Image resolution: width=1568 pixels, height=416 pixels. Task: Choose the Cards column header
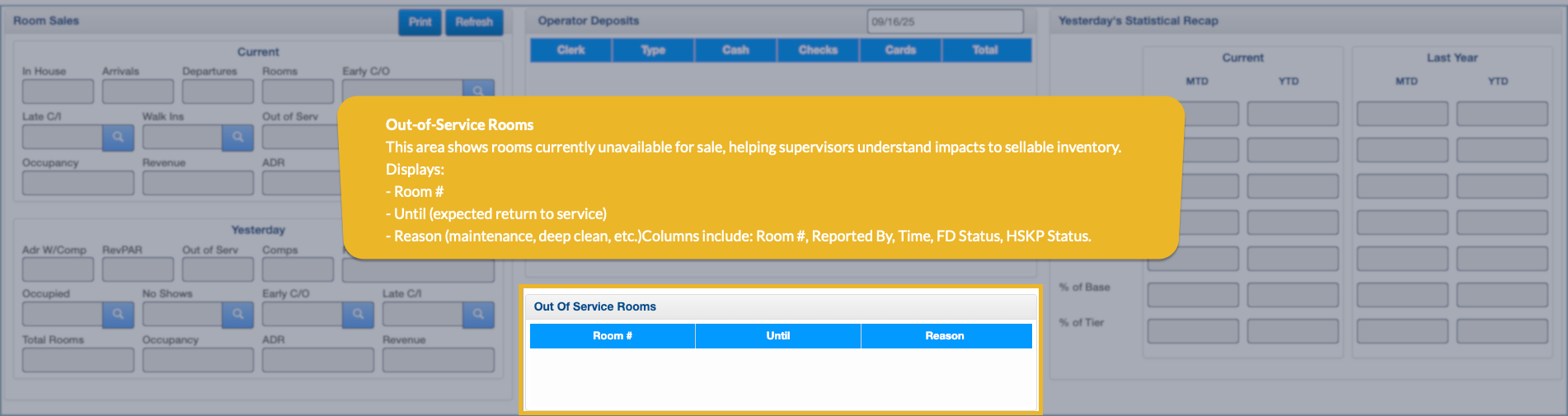[900, 50]
